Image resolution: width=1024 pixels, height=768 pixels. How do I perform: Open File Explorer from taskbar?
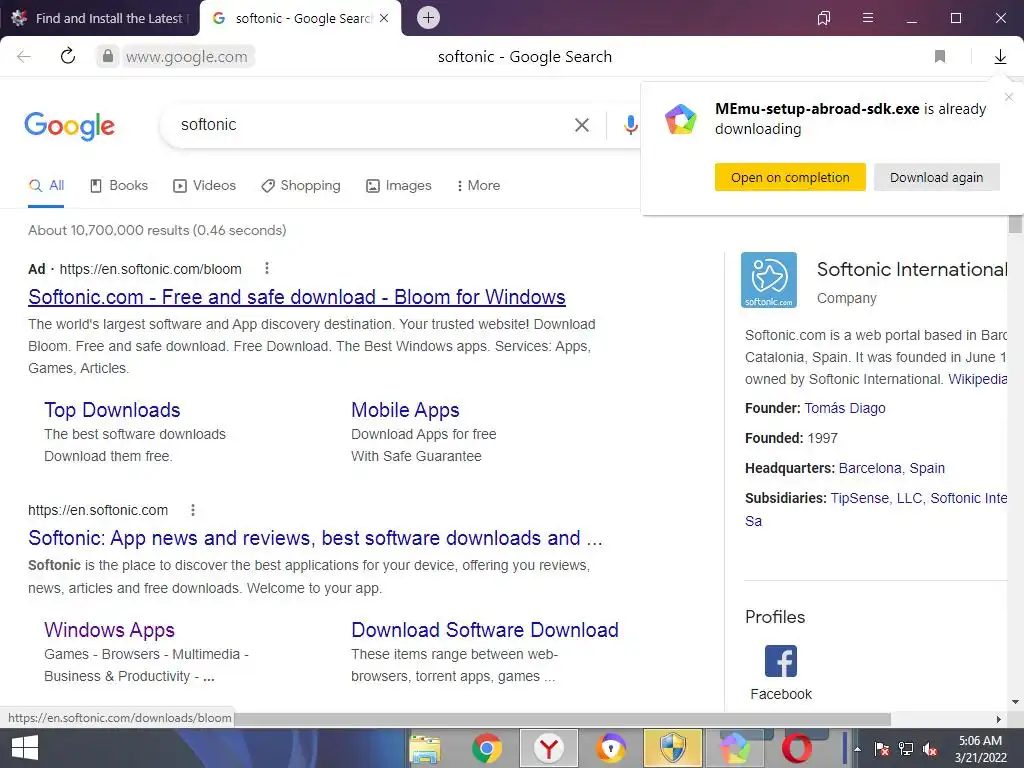(x=424, y=748)
